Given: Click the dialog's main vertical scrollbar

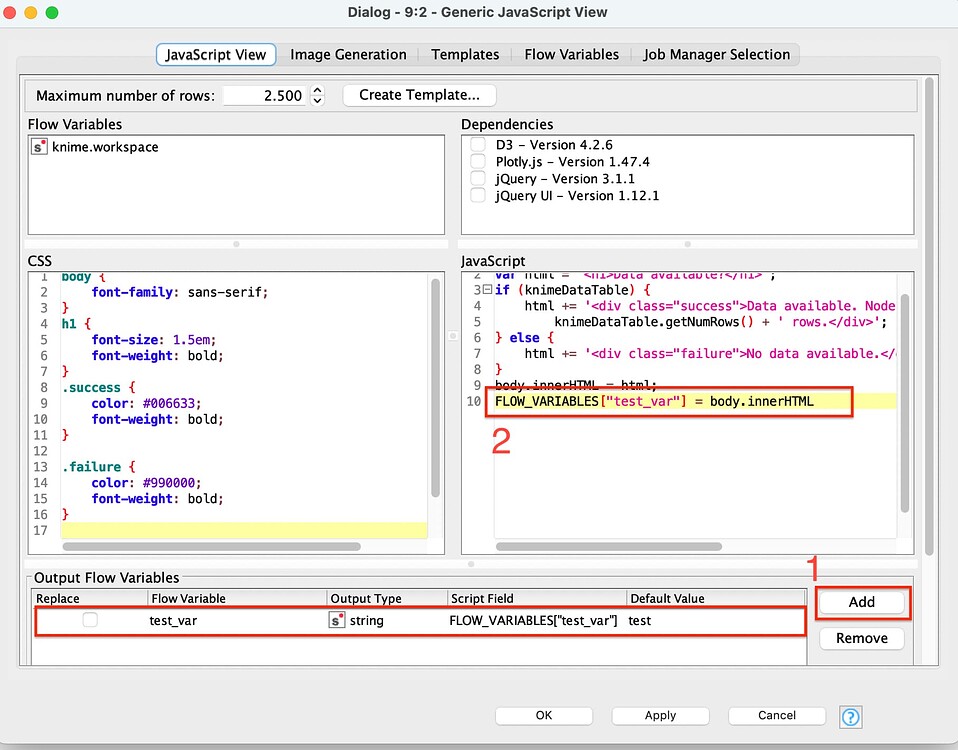Looking at the screenshot, I should [929, 316].
